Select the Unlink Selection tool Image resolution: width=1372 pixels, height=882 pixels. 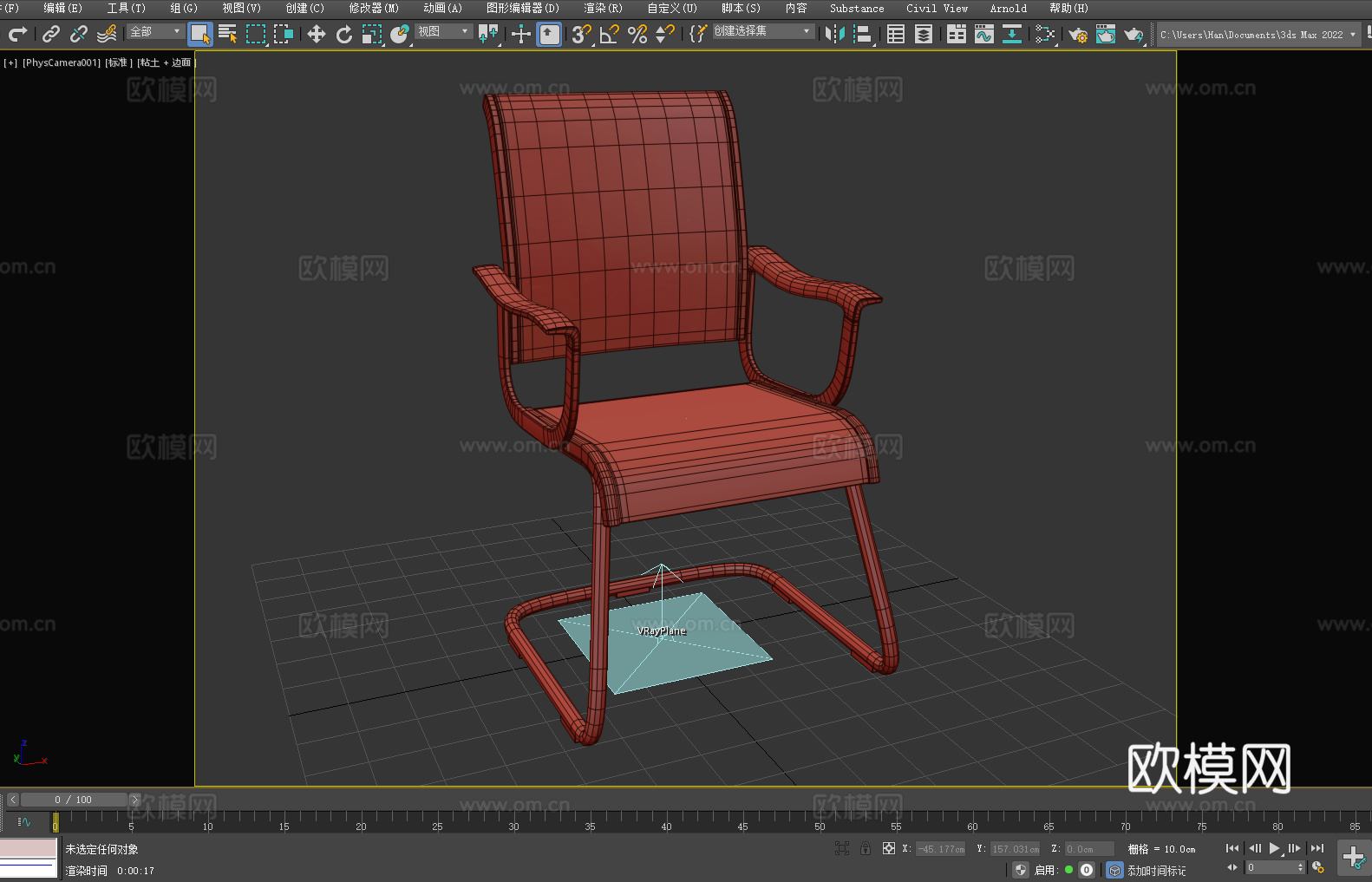(x=79, y=34)
